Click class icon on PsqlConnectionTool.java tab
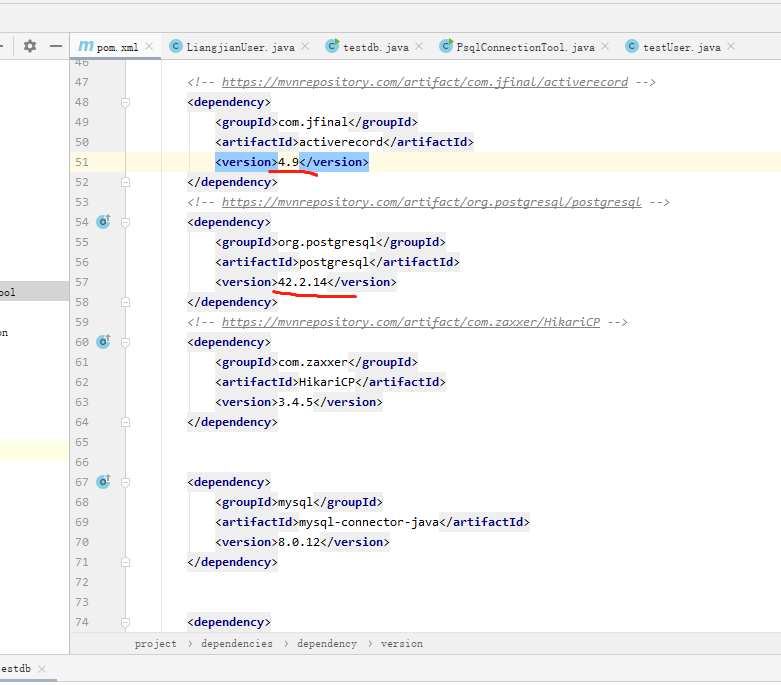 coord(446,46)
